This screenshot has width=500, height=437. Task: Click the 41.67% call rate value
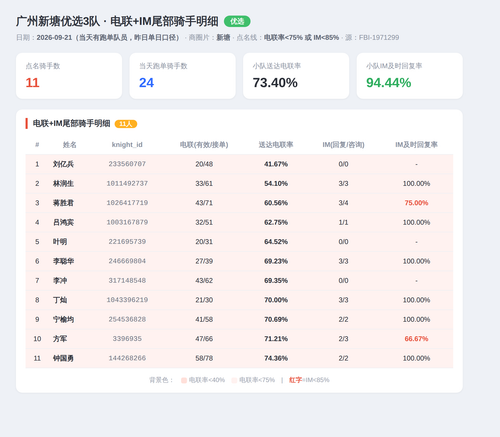(x=276, y=164)
